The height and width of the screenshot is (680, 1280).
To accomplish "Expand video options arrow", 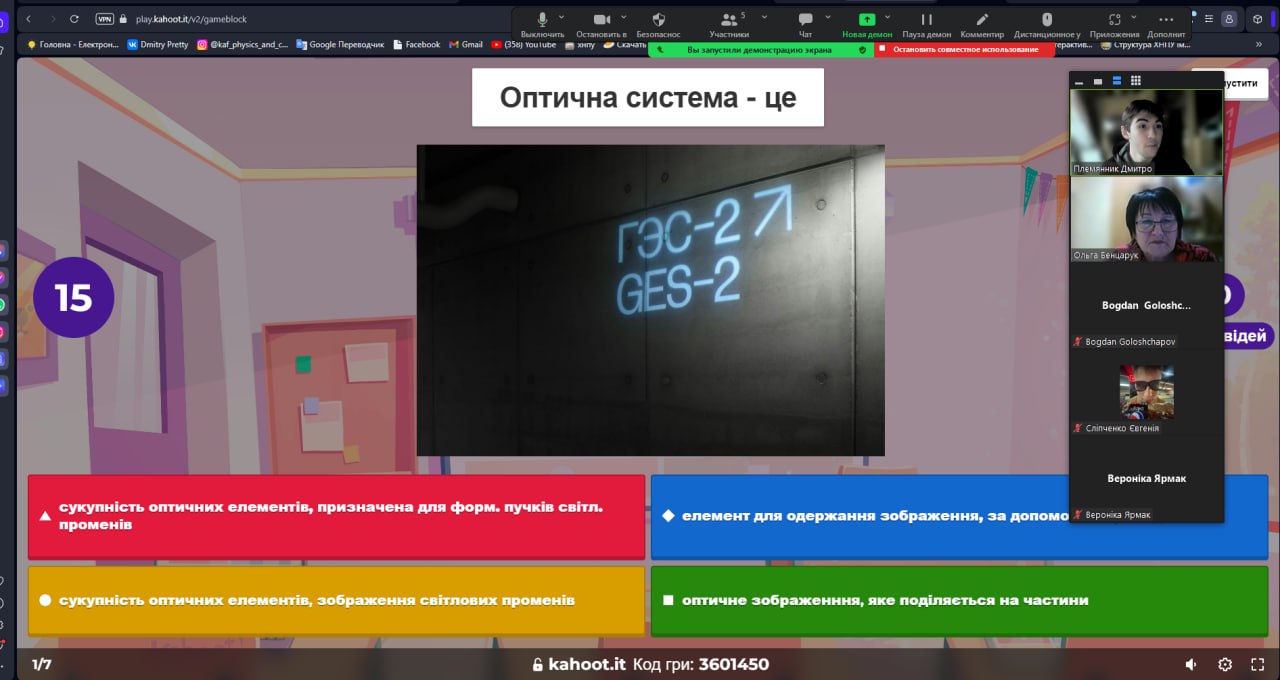I will pyautogui.click(x=623, y=17).
